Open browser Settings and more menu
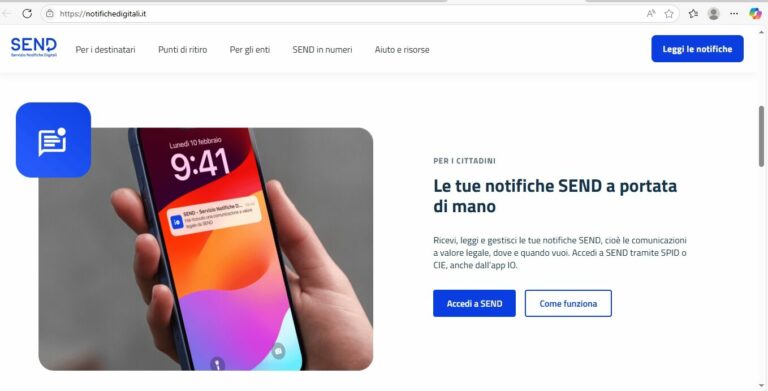The height and width of the screenshot is (391, 768). (734, 14)
